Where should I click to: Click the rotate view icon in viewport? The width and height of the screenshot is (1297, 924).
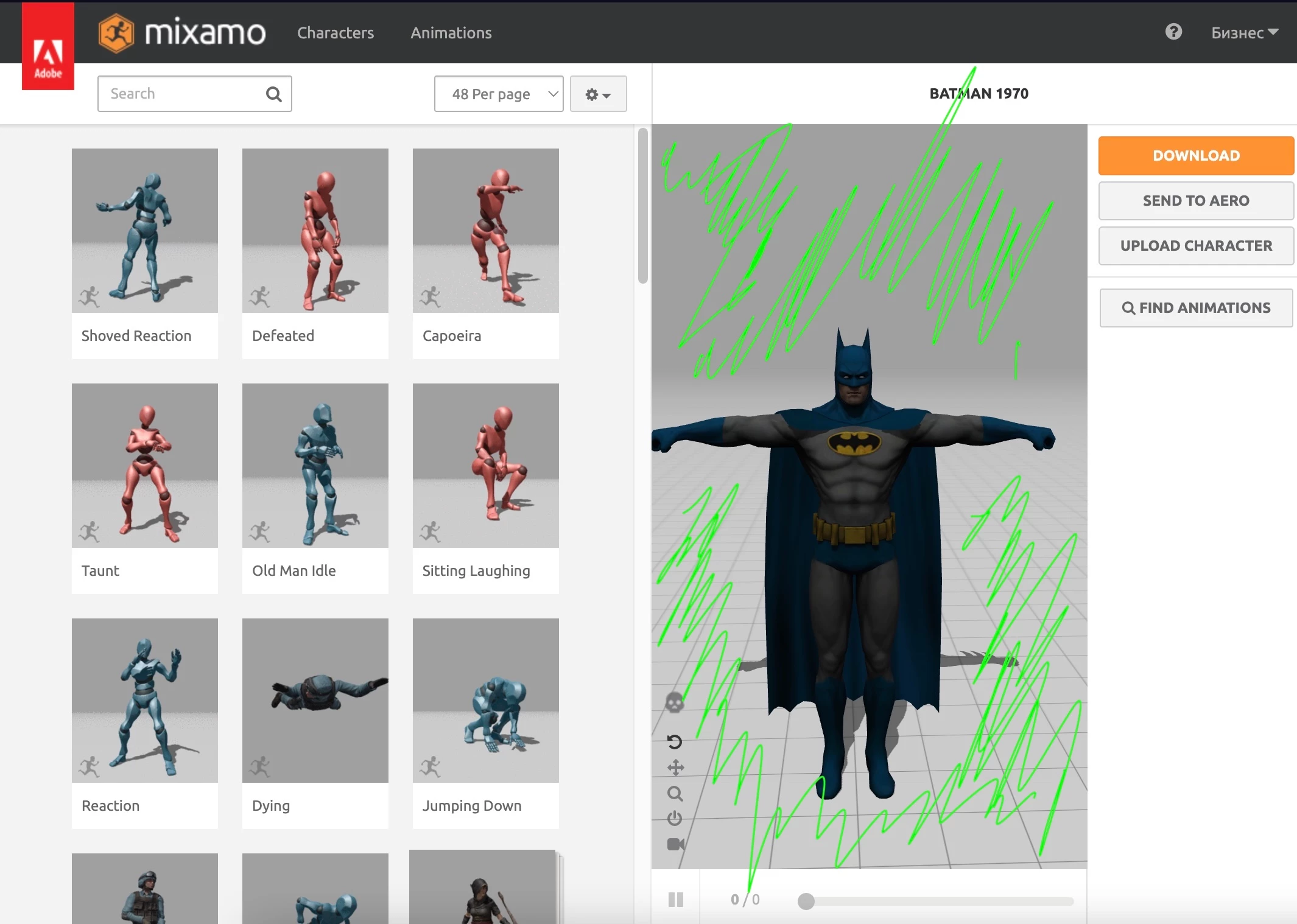(675, 741)
